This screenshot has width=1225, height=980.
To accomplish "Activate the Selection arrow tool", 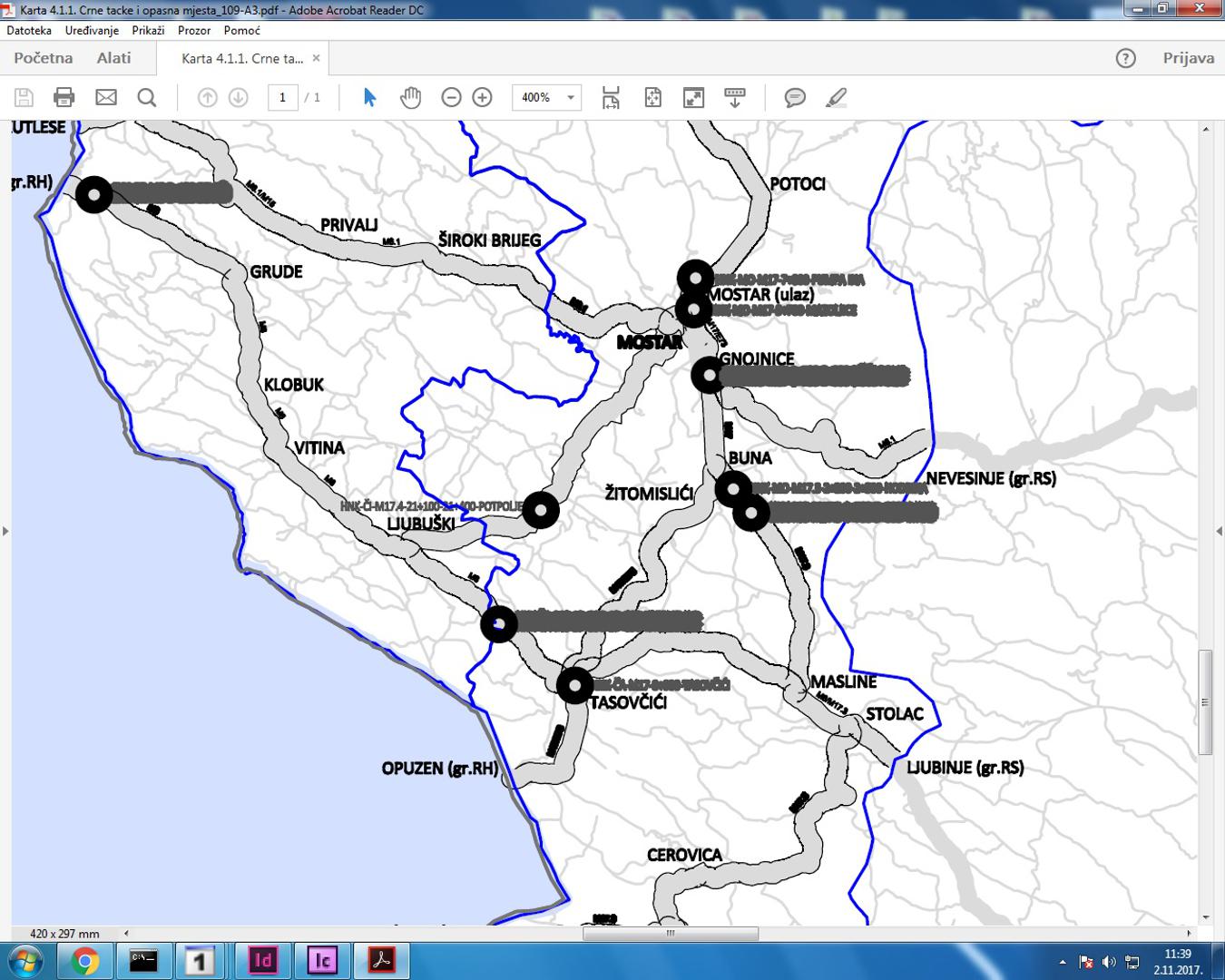I will [x=369, y=97].
